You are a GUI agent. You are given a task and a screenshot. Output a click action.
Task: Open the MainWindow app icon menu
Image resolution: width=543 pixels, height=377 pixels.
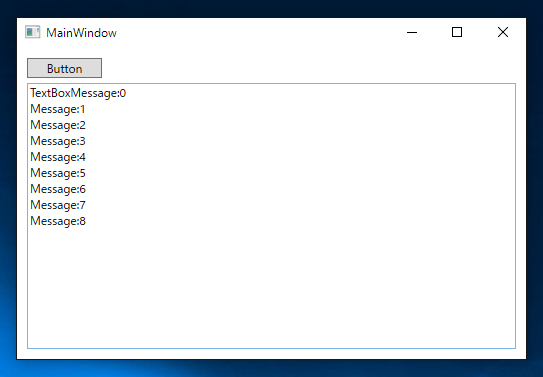click(x=33, y=32)
